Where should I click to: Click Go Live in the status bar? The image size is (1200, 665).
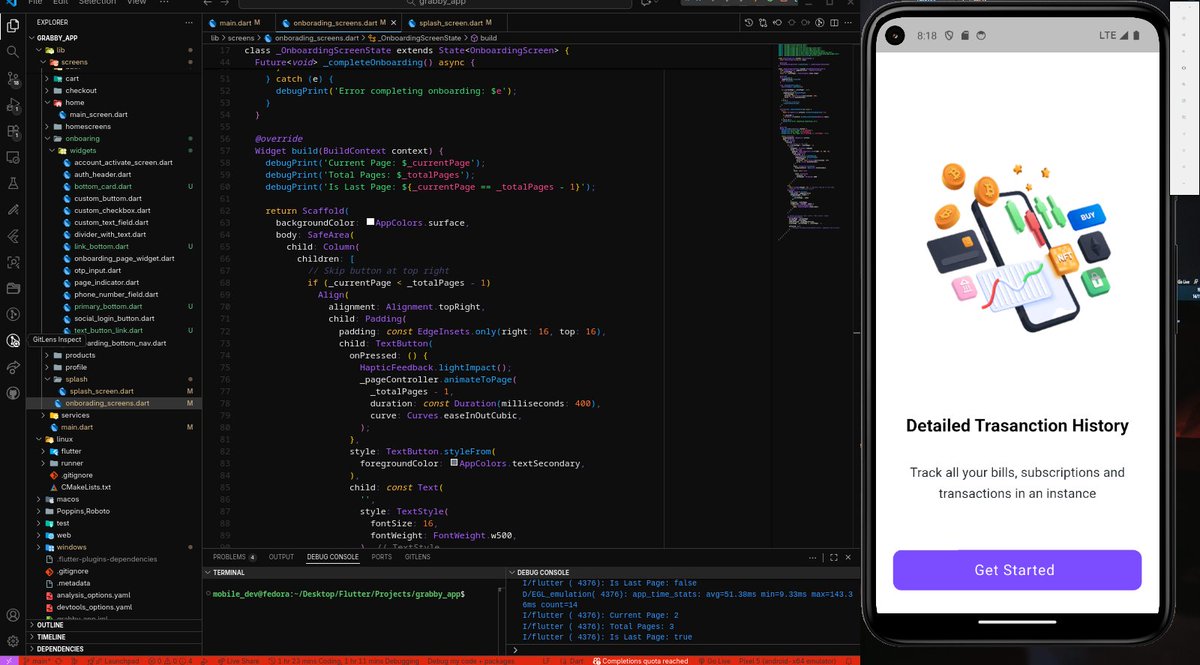click(715, 660)
